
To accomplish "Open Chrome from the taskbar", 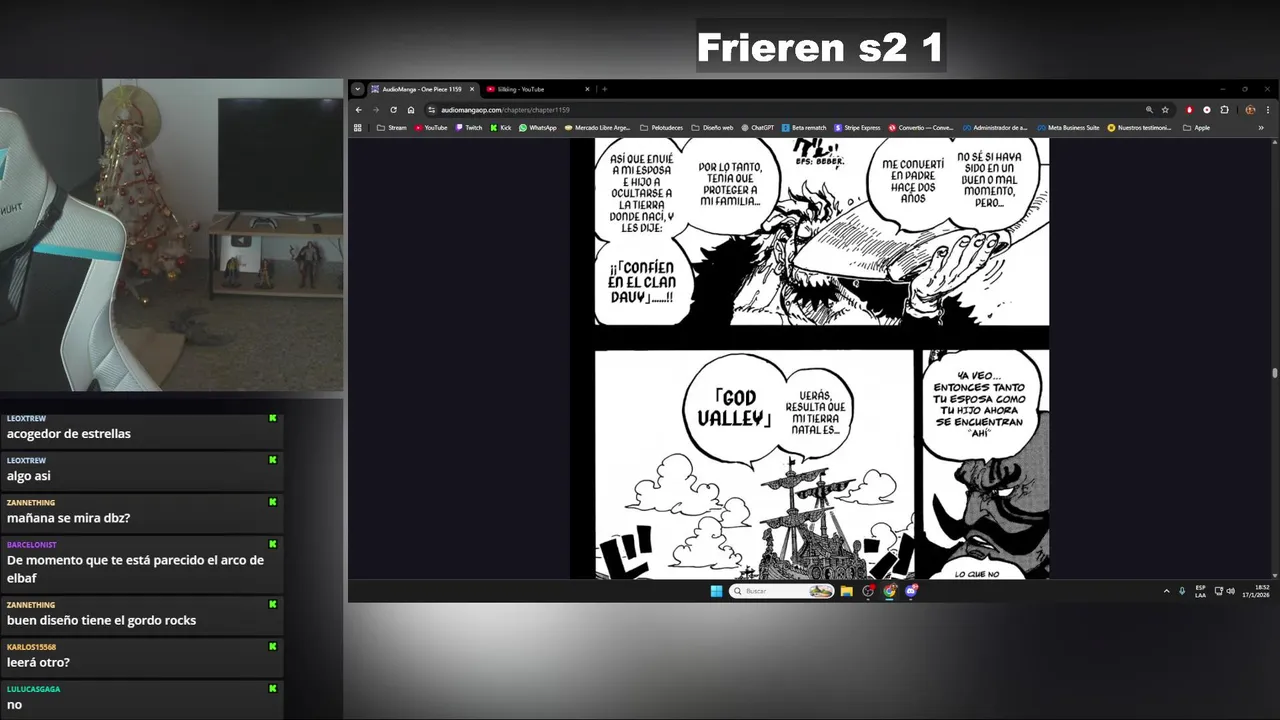I will coord(889,591).
